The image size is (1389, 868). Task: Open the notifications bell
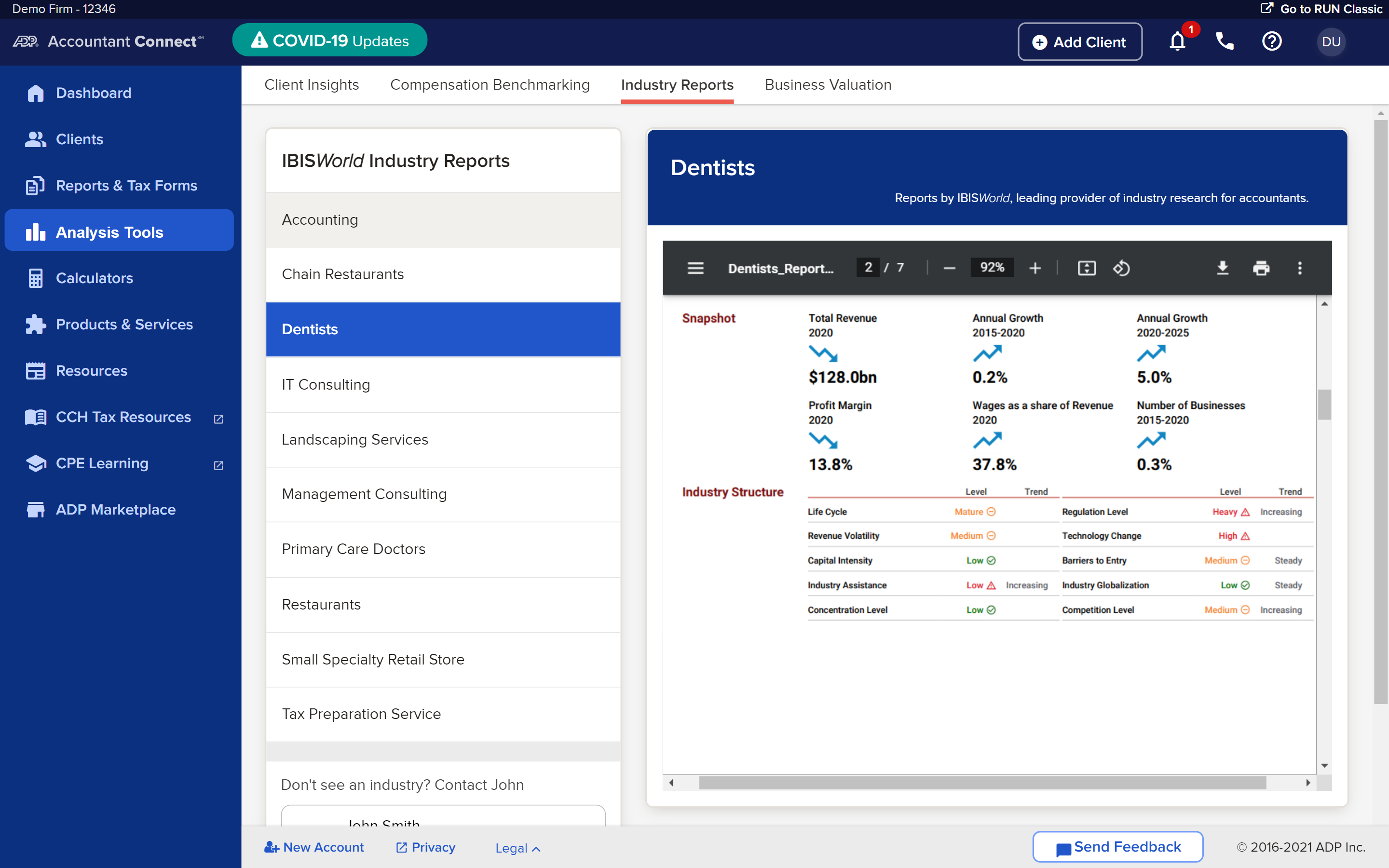[1177, 41]
